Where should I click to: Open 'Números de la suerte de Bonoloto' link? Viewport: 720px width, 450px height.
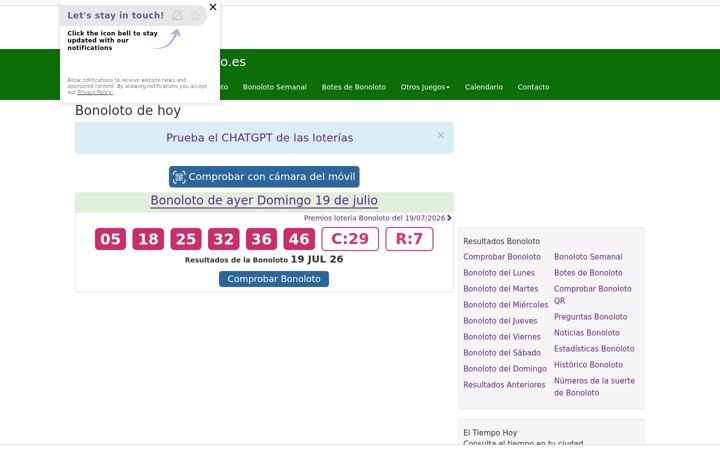tap(594, 387)
